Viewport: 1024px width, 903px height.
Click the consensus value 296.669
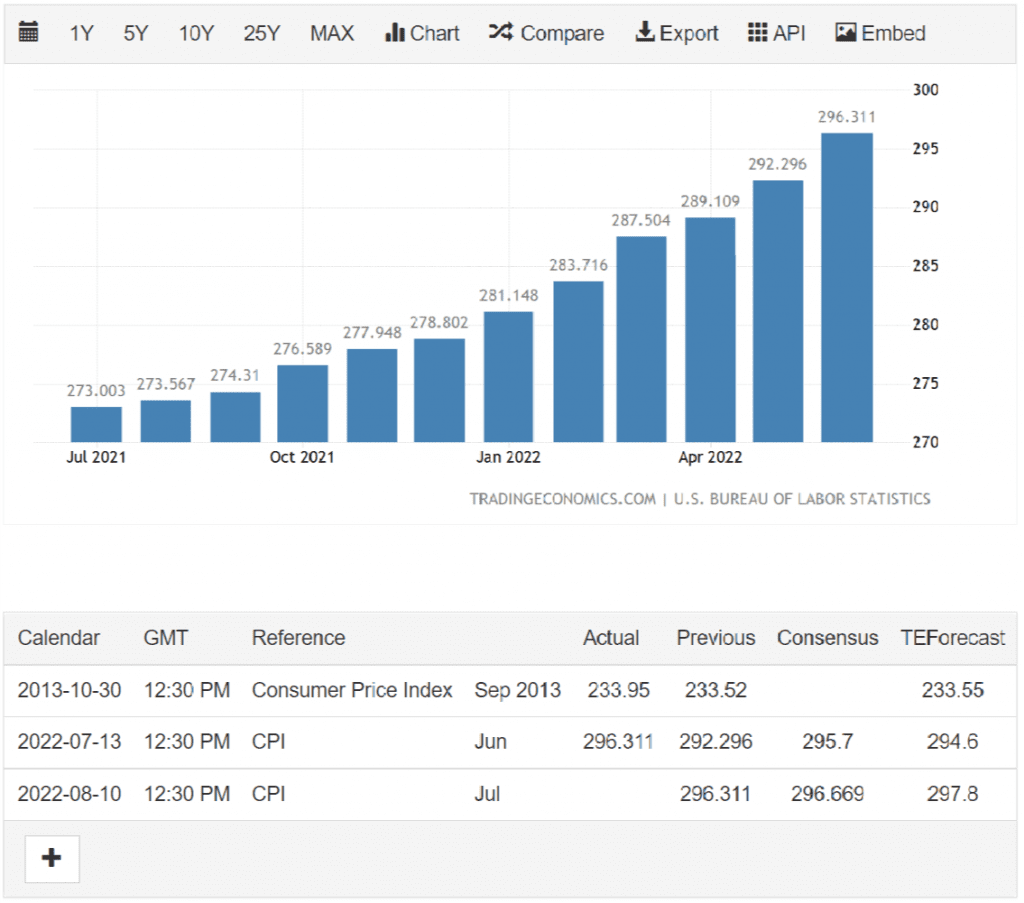point(827,794)
